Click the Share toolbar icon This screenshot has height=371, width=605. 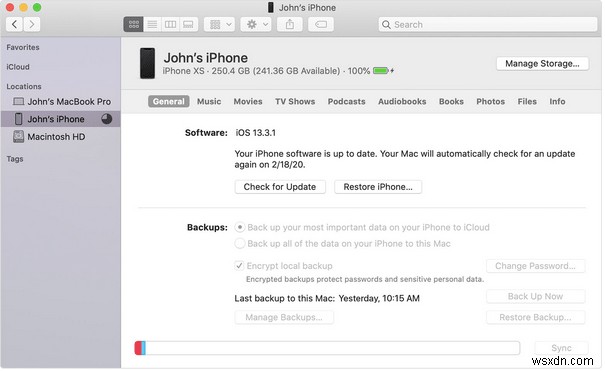[290, 24]
